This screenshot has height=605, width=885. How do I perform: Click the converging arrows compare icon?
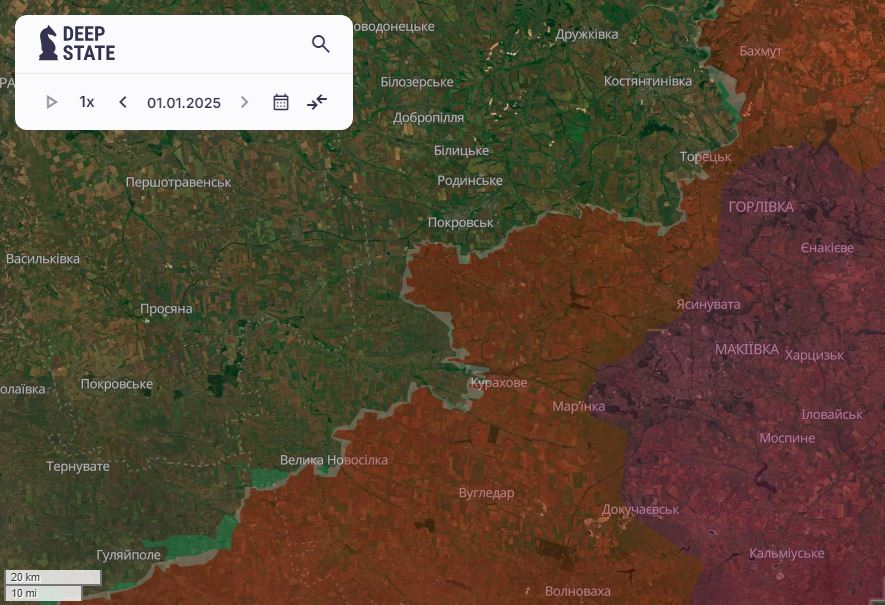point(317,102)
